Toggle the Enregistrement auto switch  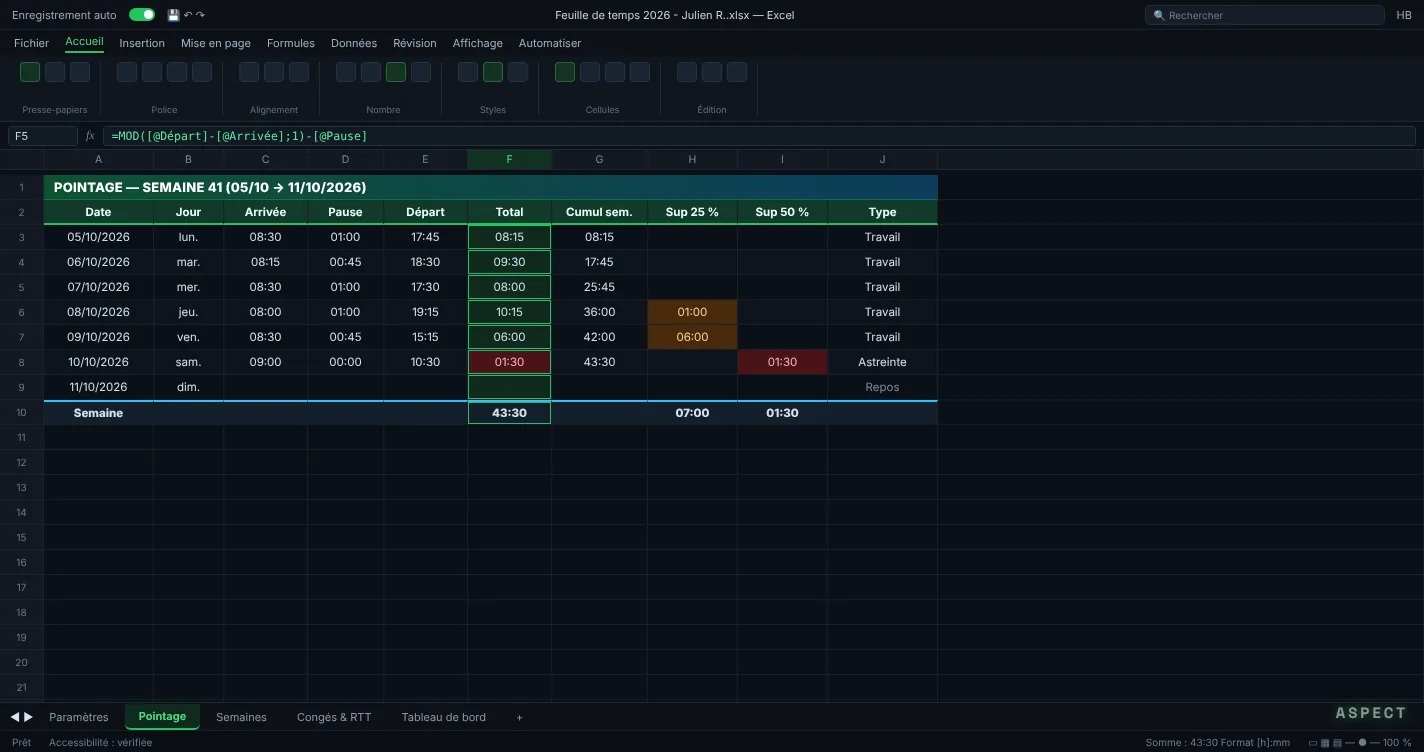pyautogui.click(x=142, y=15)
